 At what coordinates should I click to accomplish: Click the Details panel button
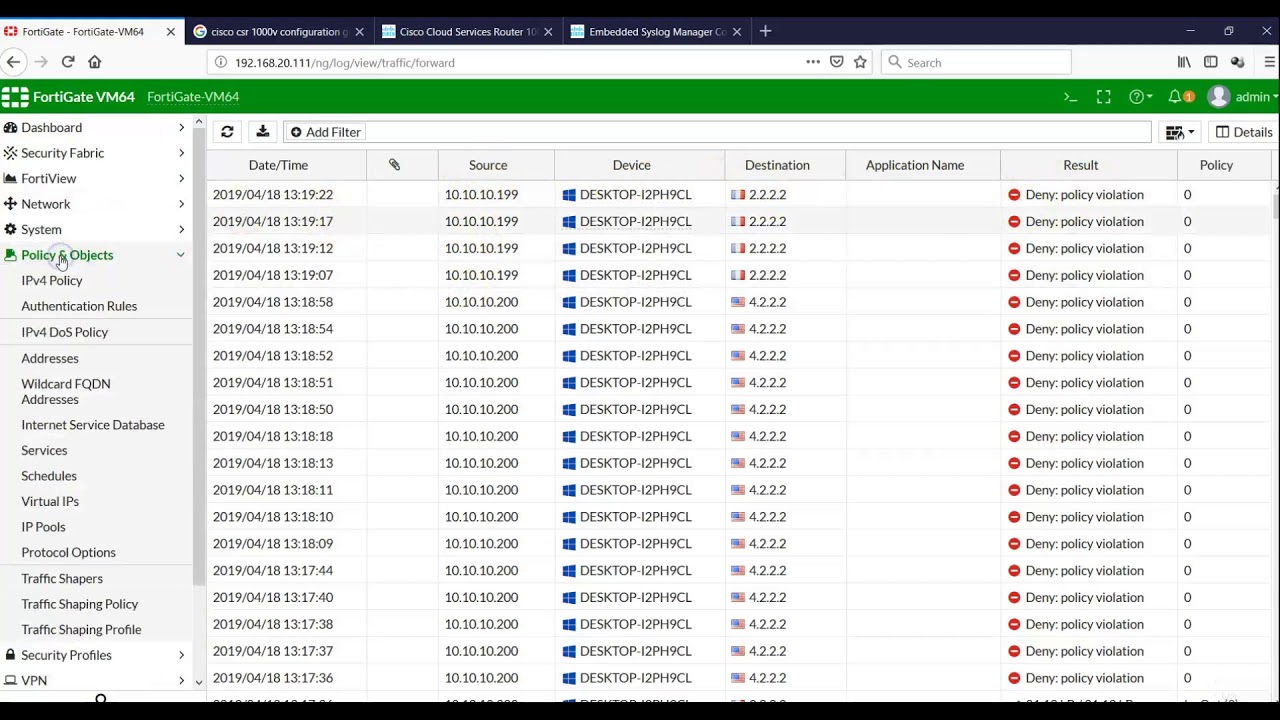[1244, 132]
